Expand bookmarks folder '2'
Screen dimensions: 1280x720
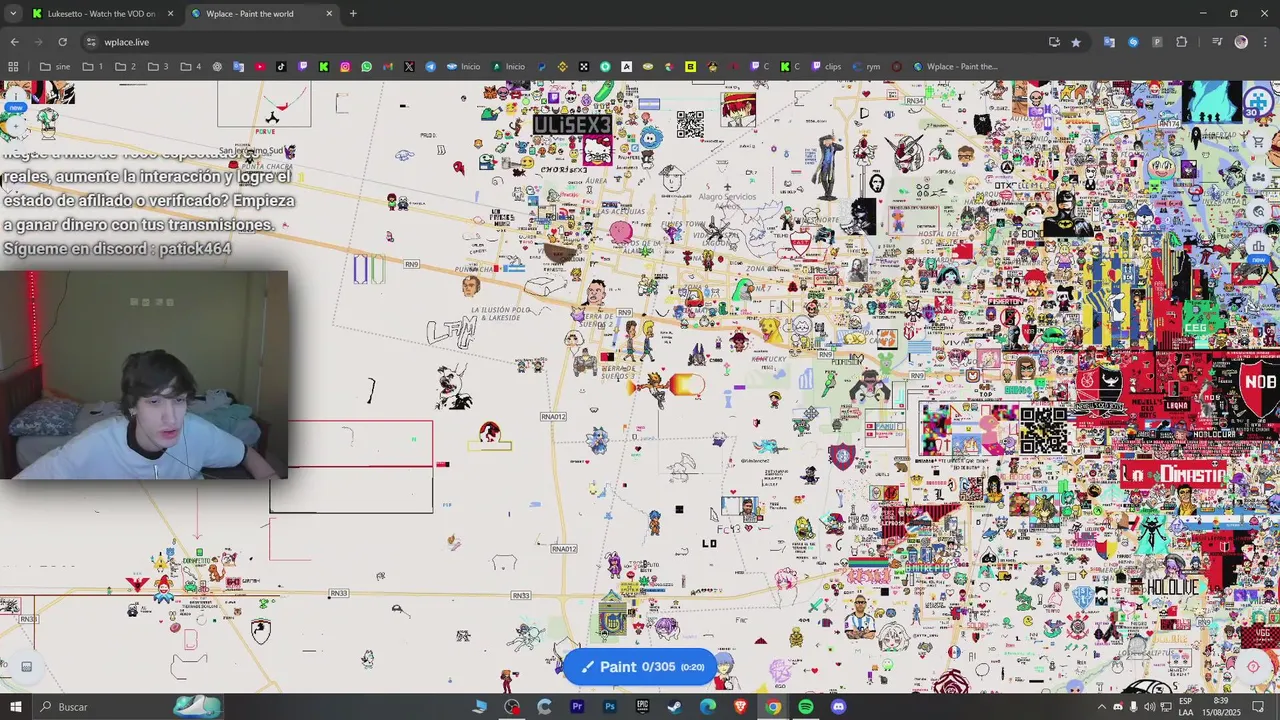125,67
